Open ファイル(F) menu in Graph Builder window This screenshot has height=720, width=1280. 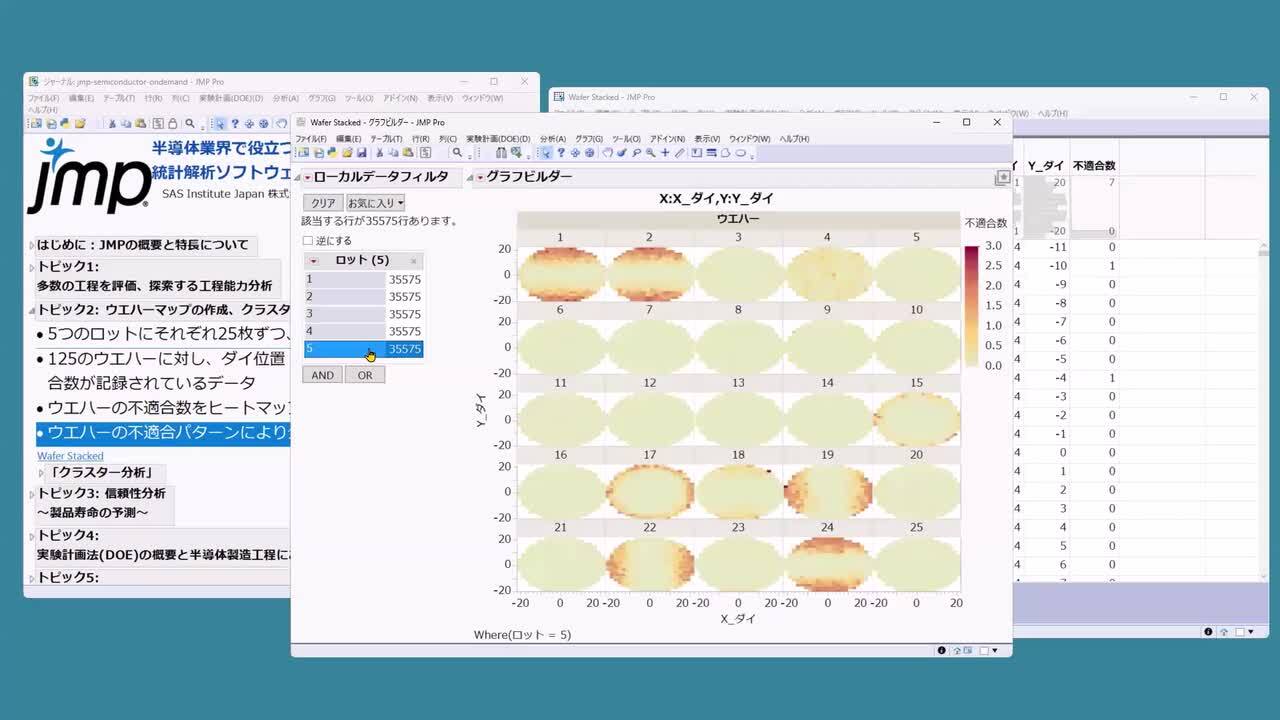(311, 139)
